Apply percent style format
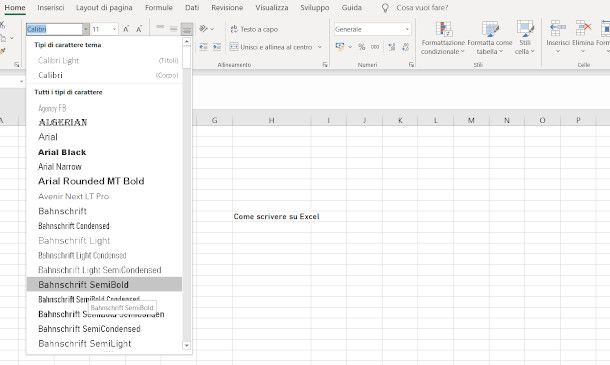The width and height of the screenshot is (610, 365). (x=362, y=47)
